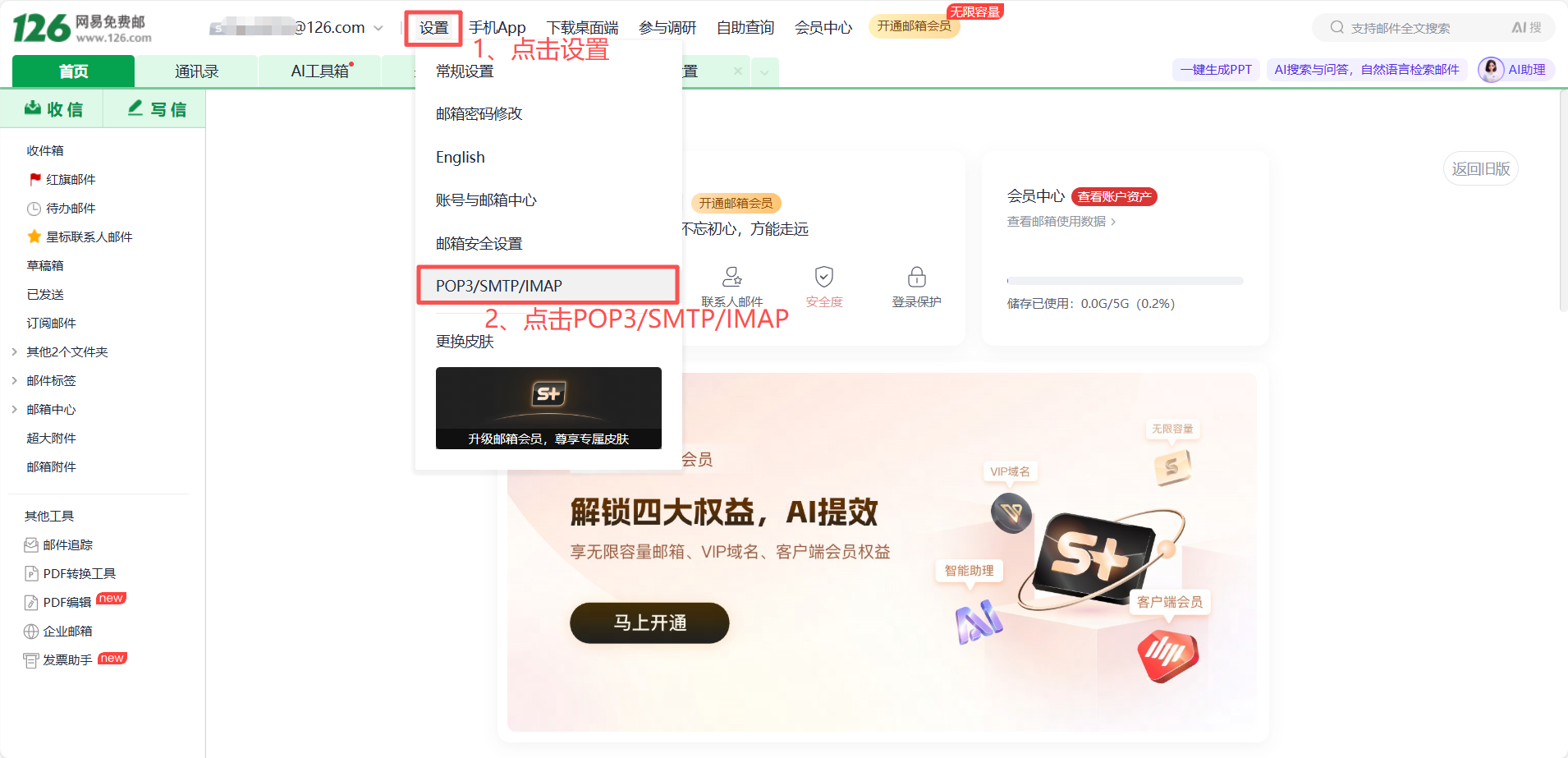Click the 查看邮箱使用数据 link

1061,222
